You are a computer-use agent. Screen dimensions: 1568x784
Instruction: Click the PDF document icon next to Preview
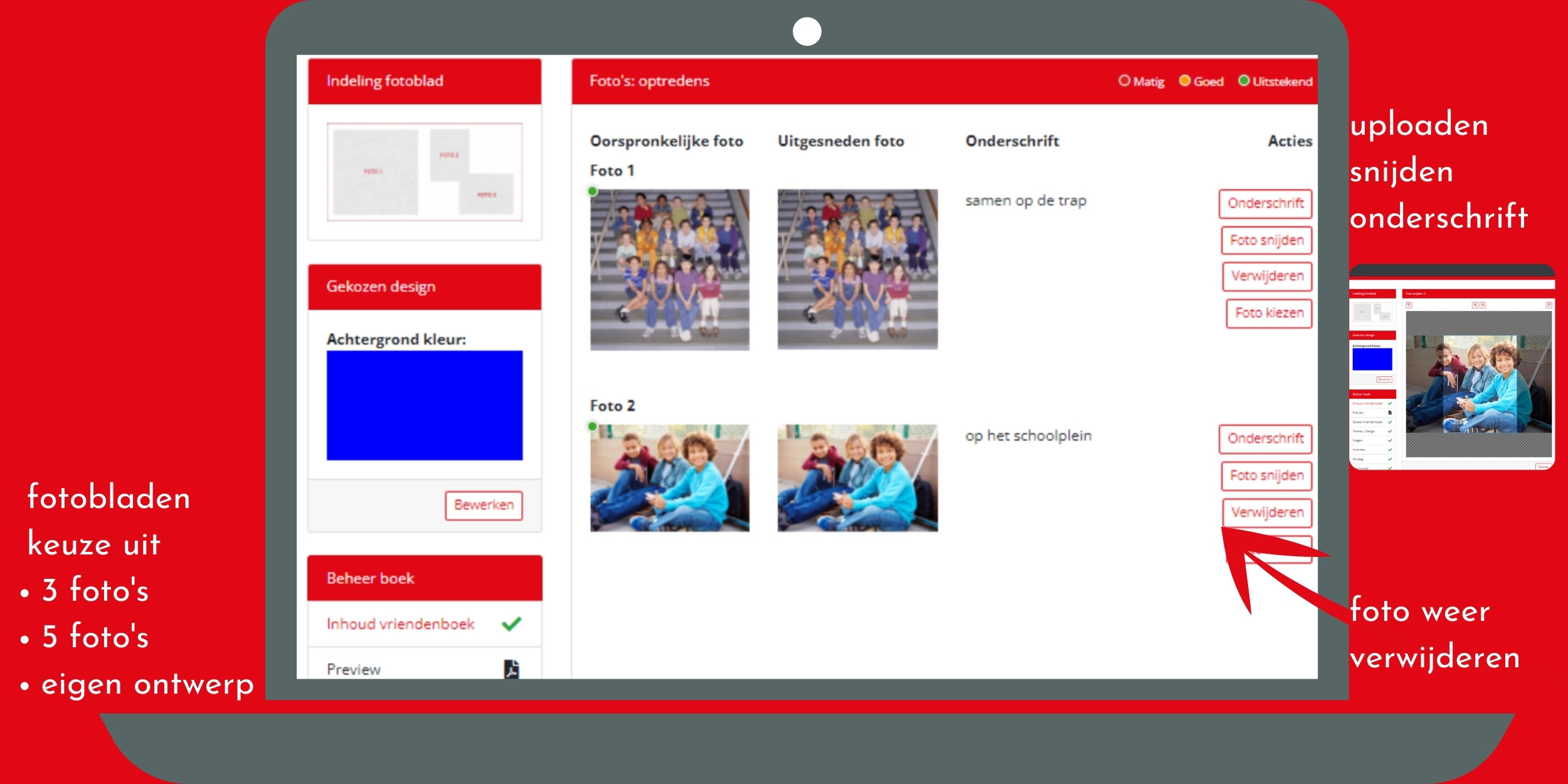(512, 669)
